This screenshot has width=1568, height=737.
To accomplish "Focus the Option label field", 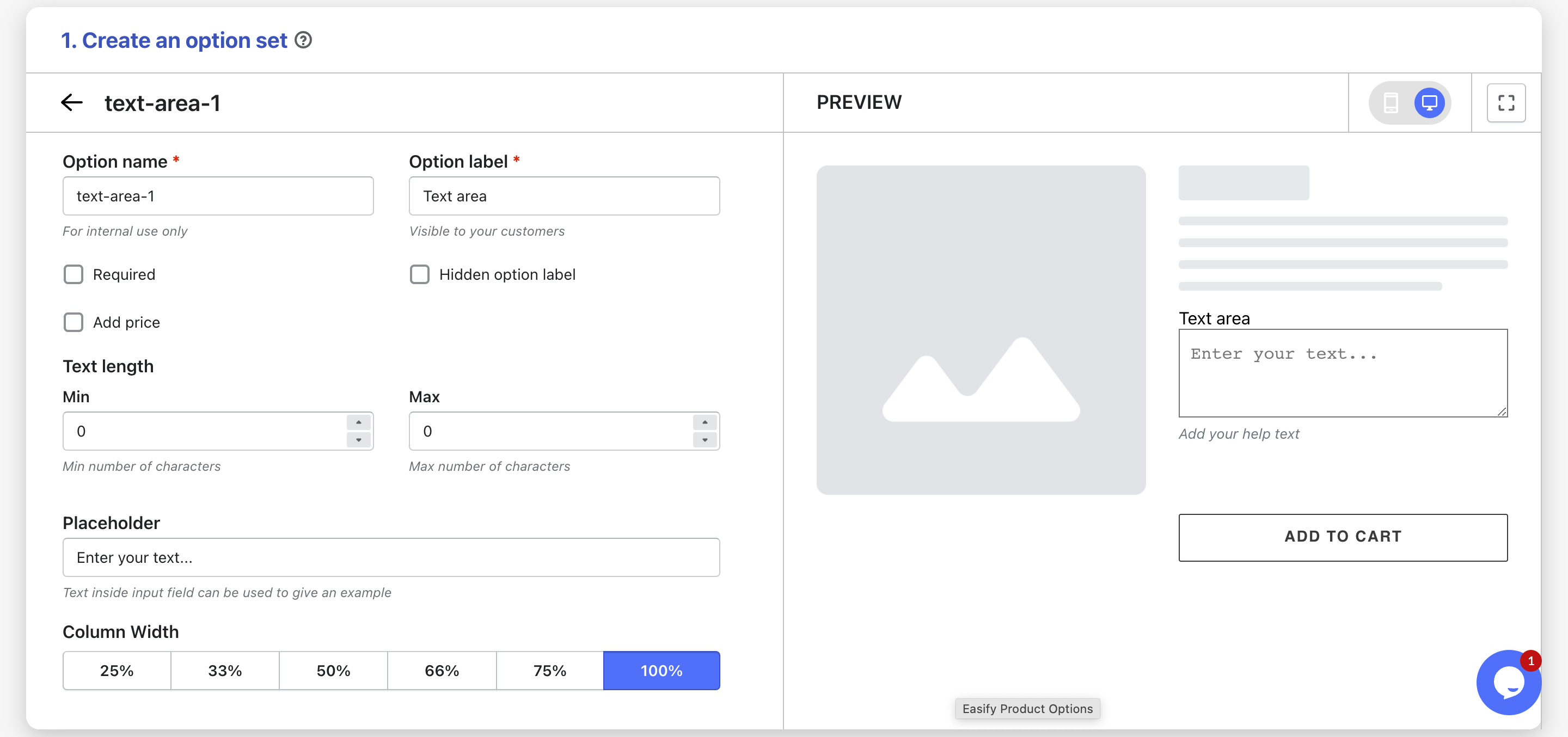I will tap(564, 196).
